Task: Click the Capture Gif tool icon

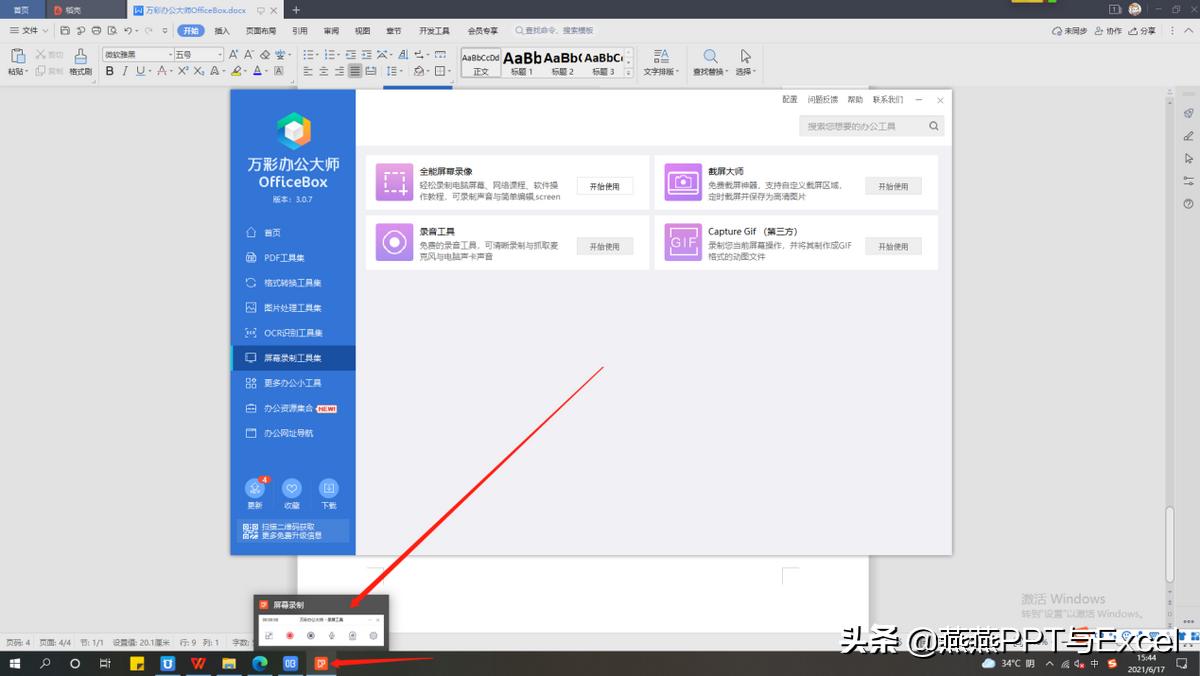Action: [682, 242]
